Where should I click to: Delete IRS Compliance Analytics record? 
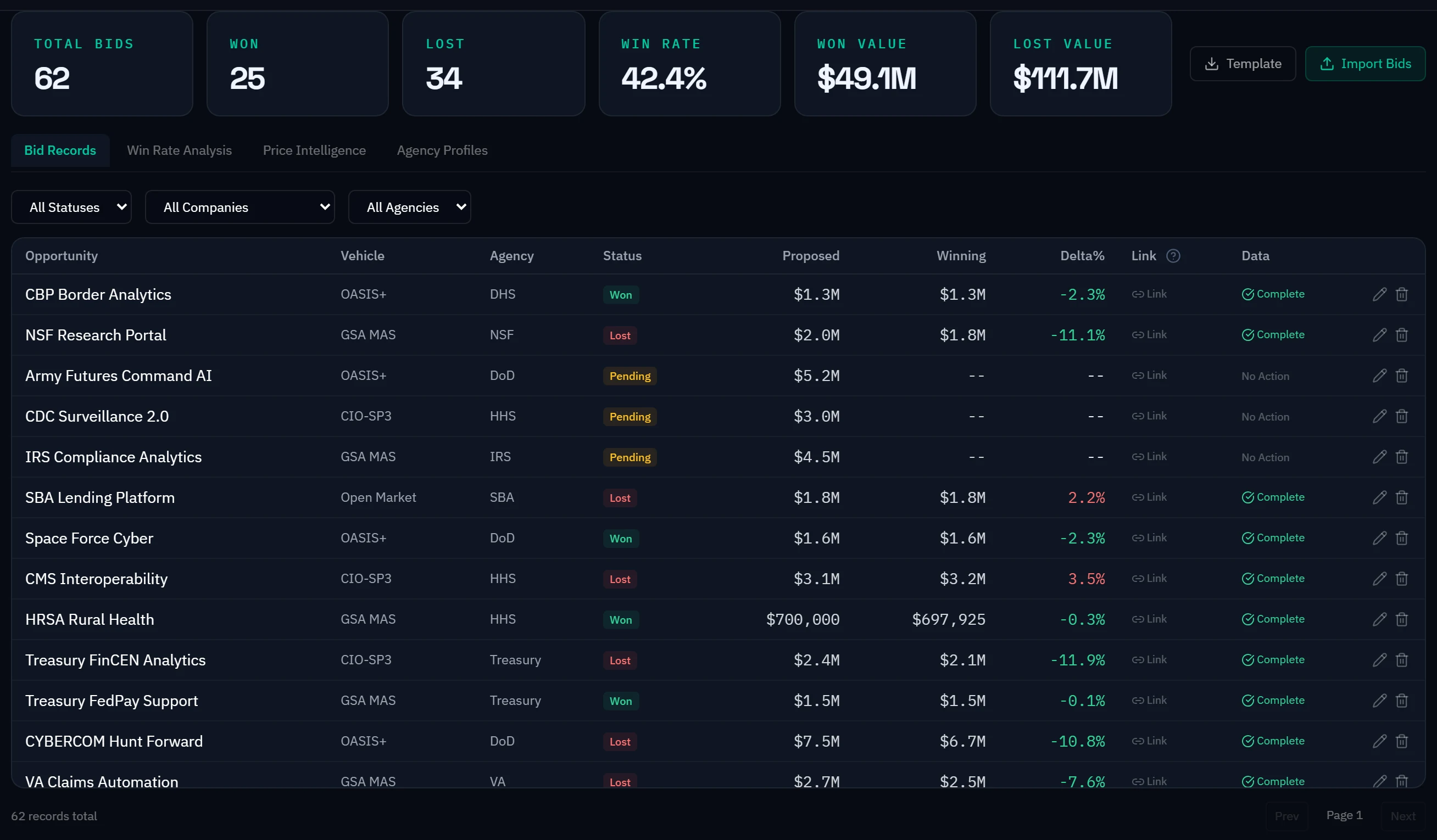click(1402, 457)
